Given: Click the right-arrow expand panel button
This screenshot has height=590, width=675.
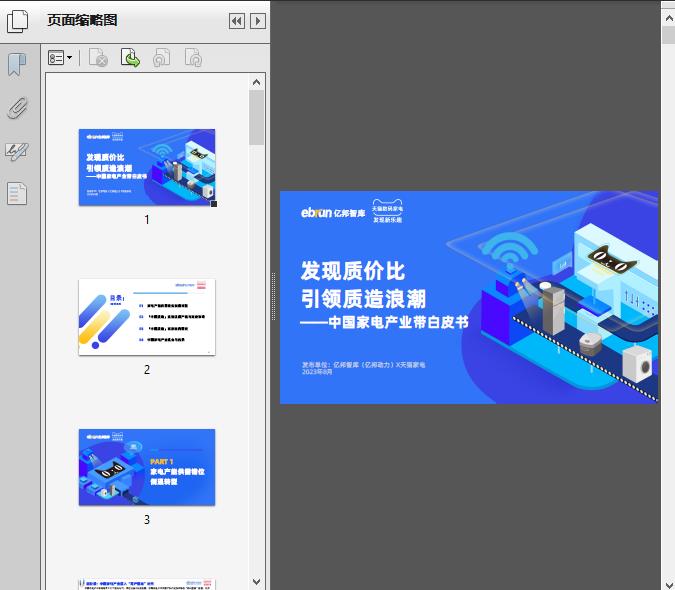Looking at the screenshot, I should (x=258, y=21).
